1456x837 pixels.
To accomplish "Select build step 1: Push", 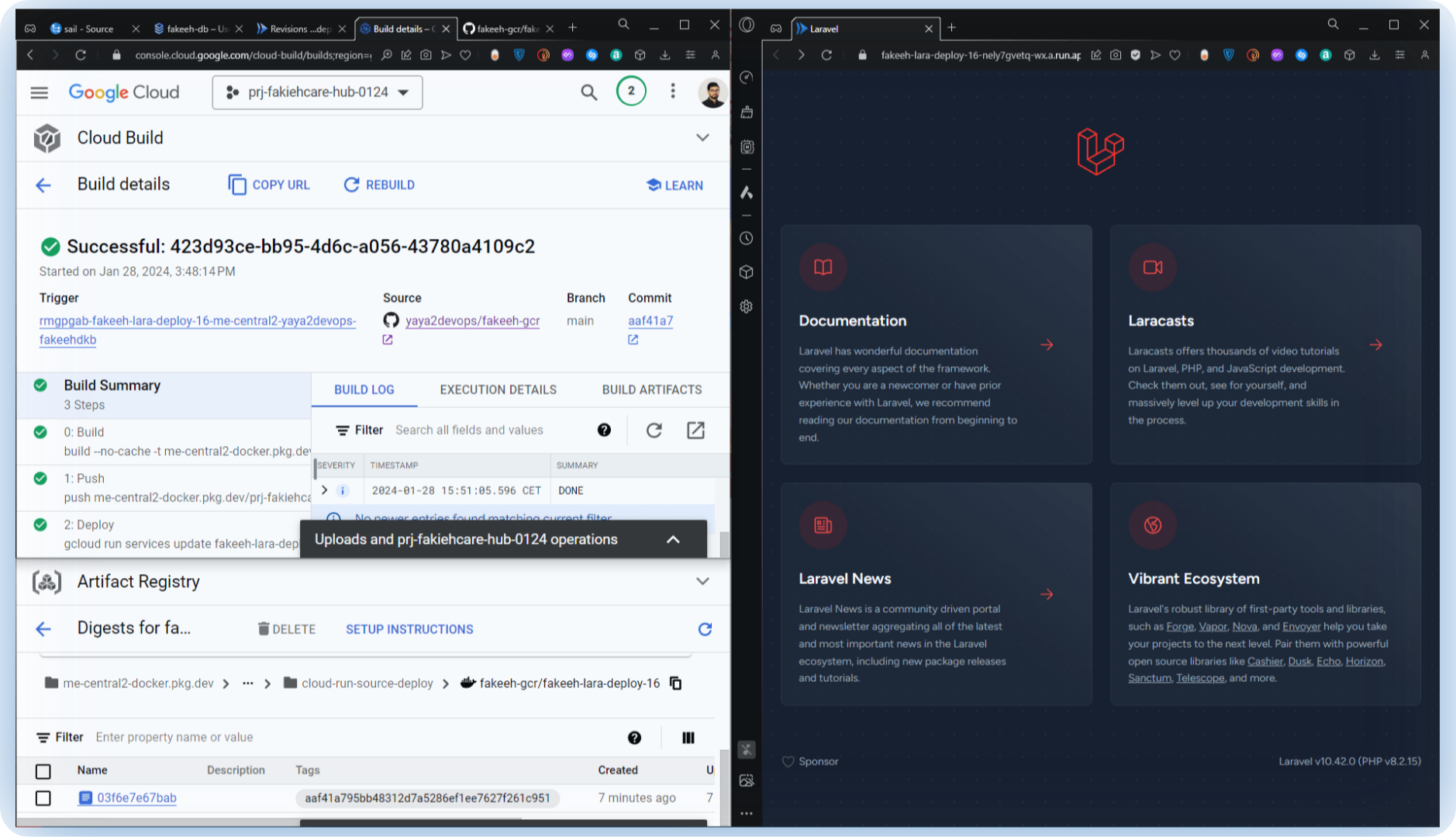I will pyautogui.click(x=164, y=488).
